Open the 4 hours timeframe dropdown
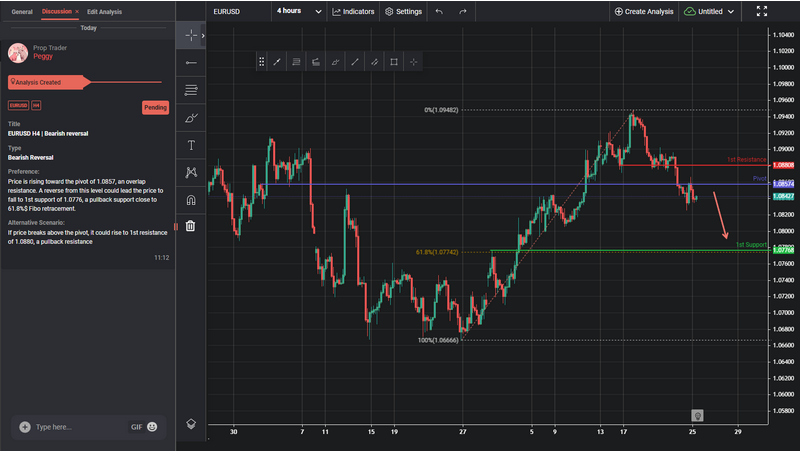801x451 pixels. click(299, 11)
